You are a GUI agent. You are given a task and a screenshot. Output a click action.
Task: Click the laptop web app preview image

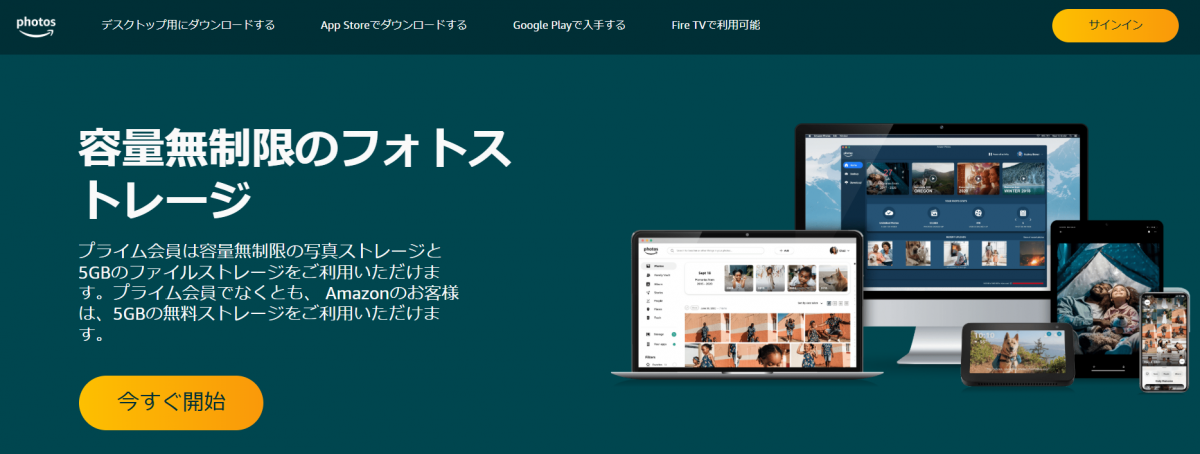746,305
